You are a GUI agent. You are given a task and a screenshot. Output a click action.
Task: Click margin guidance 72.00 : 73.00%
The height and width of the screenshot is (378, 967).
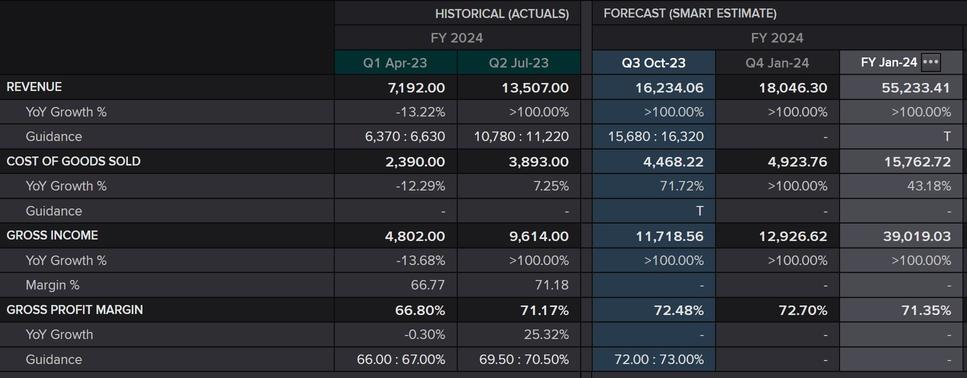[x=659, y=359]
